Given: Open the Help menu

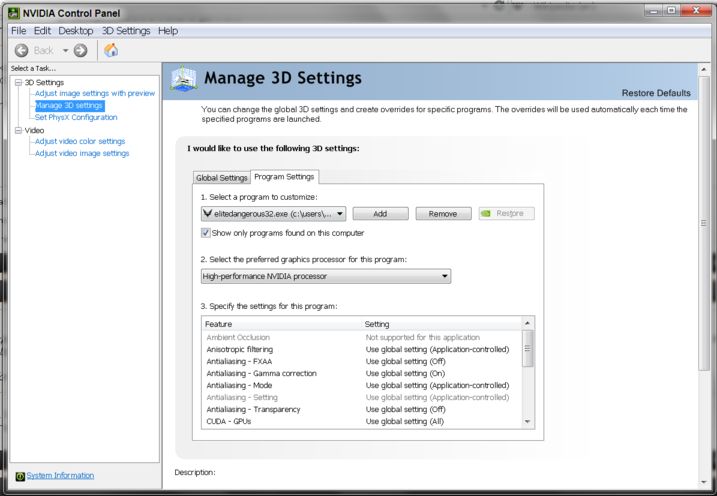Looking at the screenshot, I should tap(168, 31).
